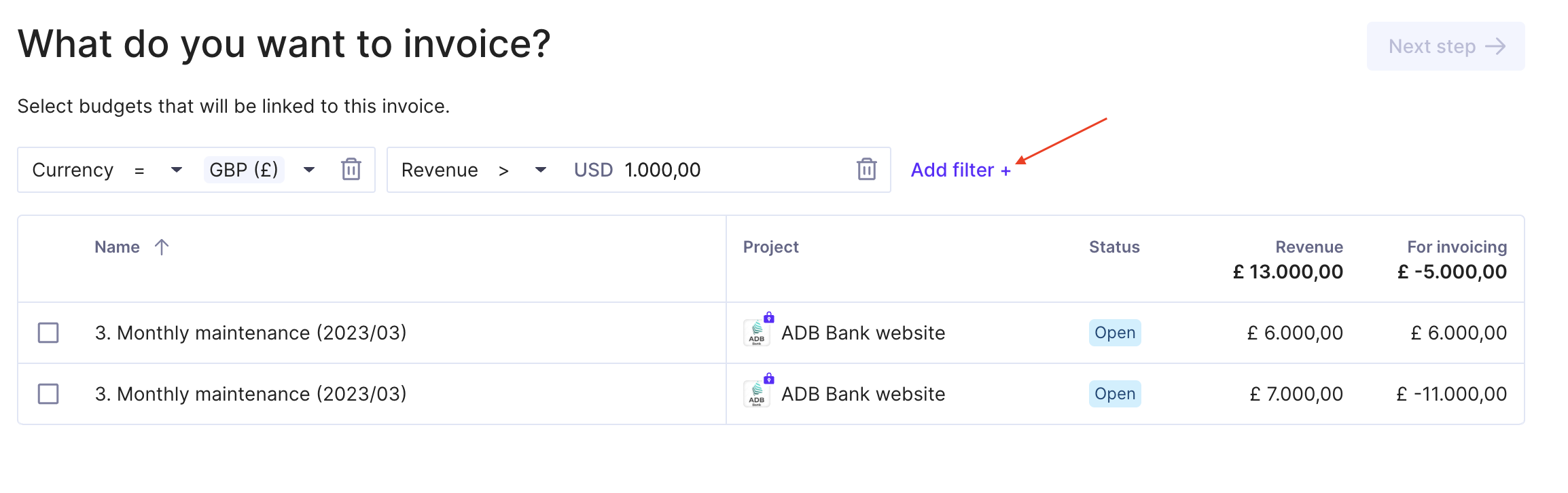
Task: Delete the Currency filter with trash icon
Action: tap(351, 169)
